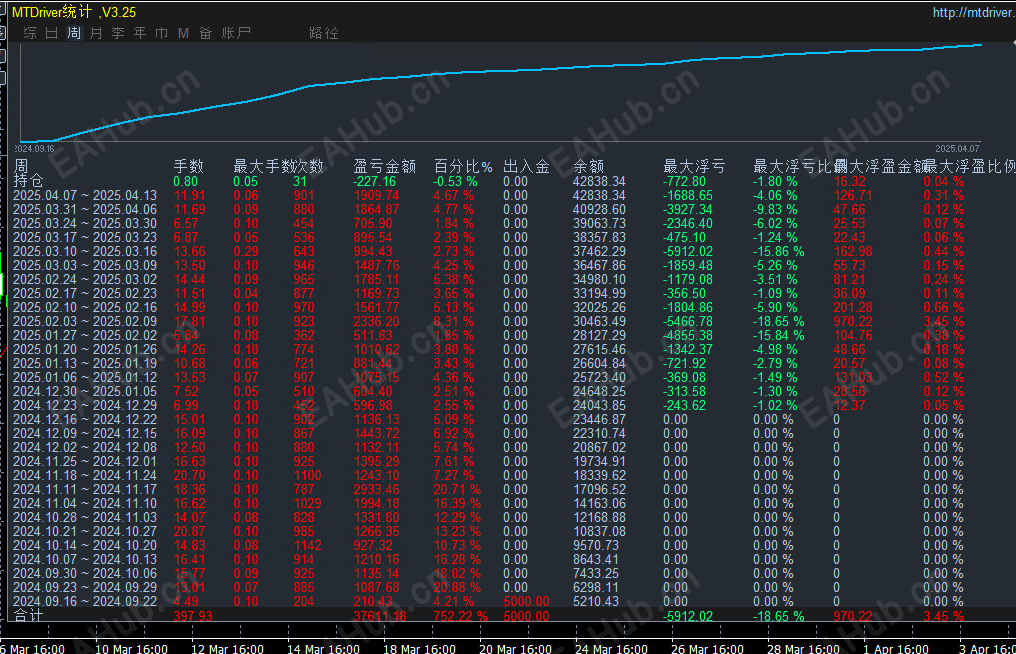Click the 余额 column header
This screenshot has height=654, width=1016.
pyautogui.click(x=588, y=167)
